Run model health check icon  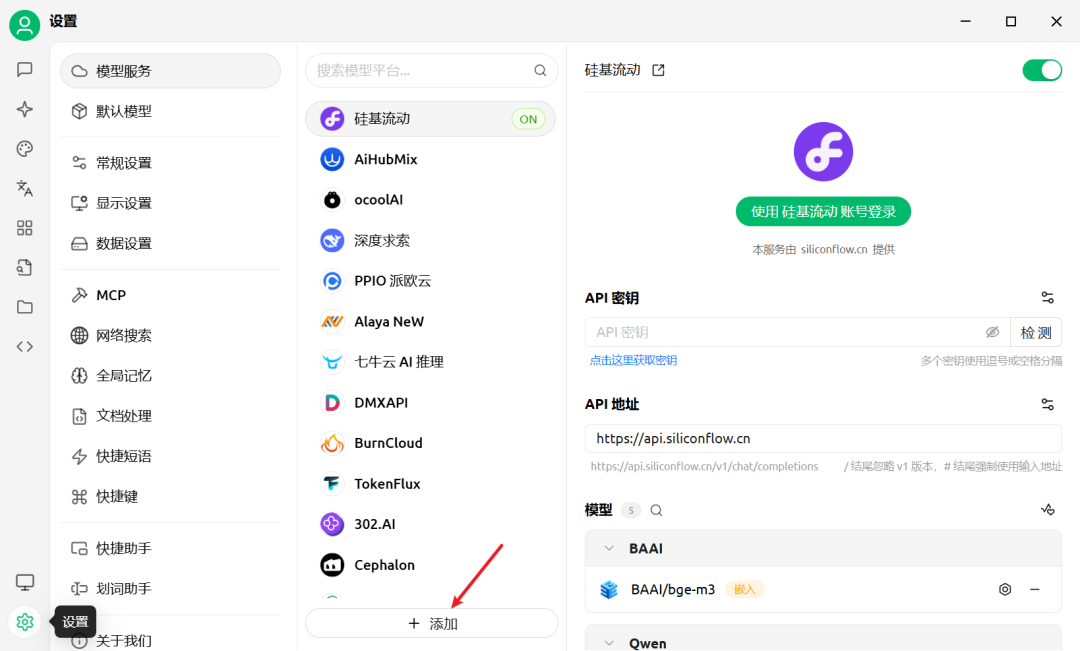[1048, 510]
